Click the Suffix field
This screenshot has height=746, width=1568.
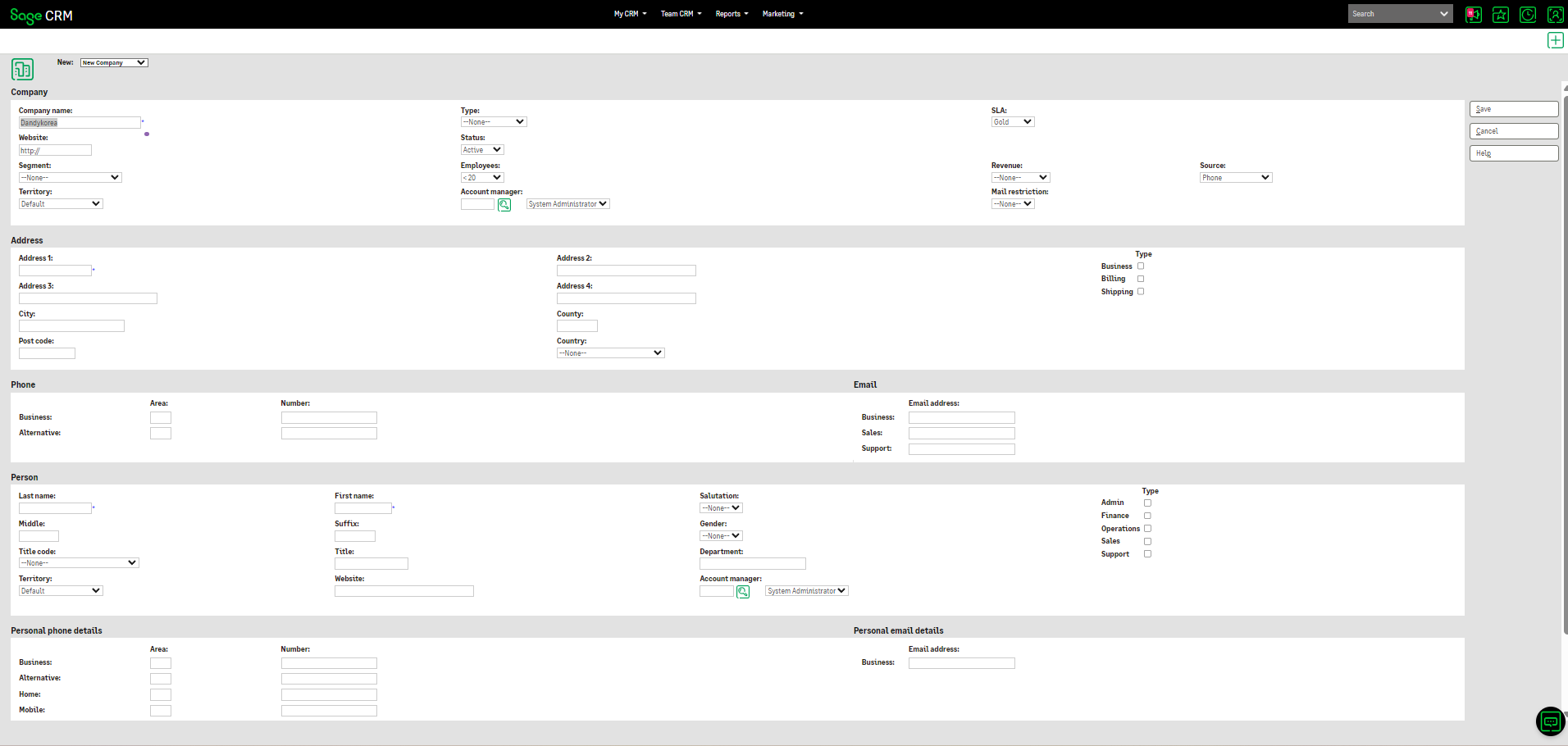[x=355, y=536]
